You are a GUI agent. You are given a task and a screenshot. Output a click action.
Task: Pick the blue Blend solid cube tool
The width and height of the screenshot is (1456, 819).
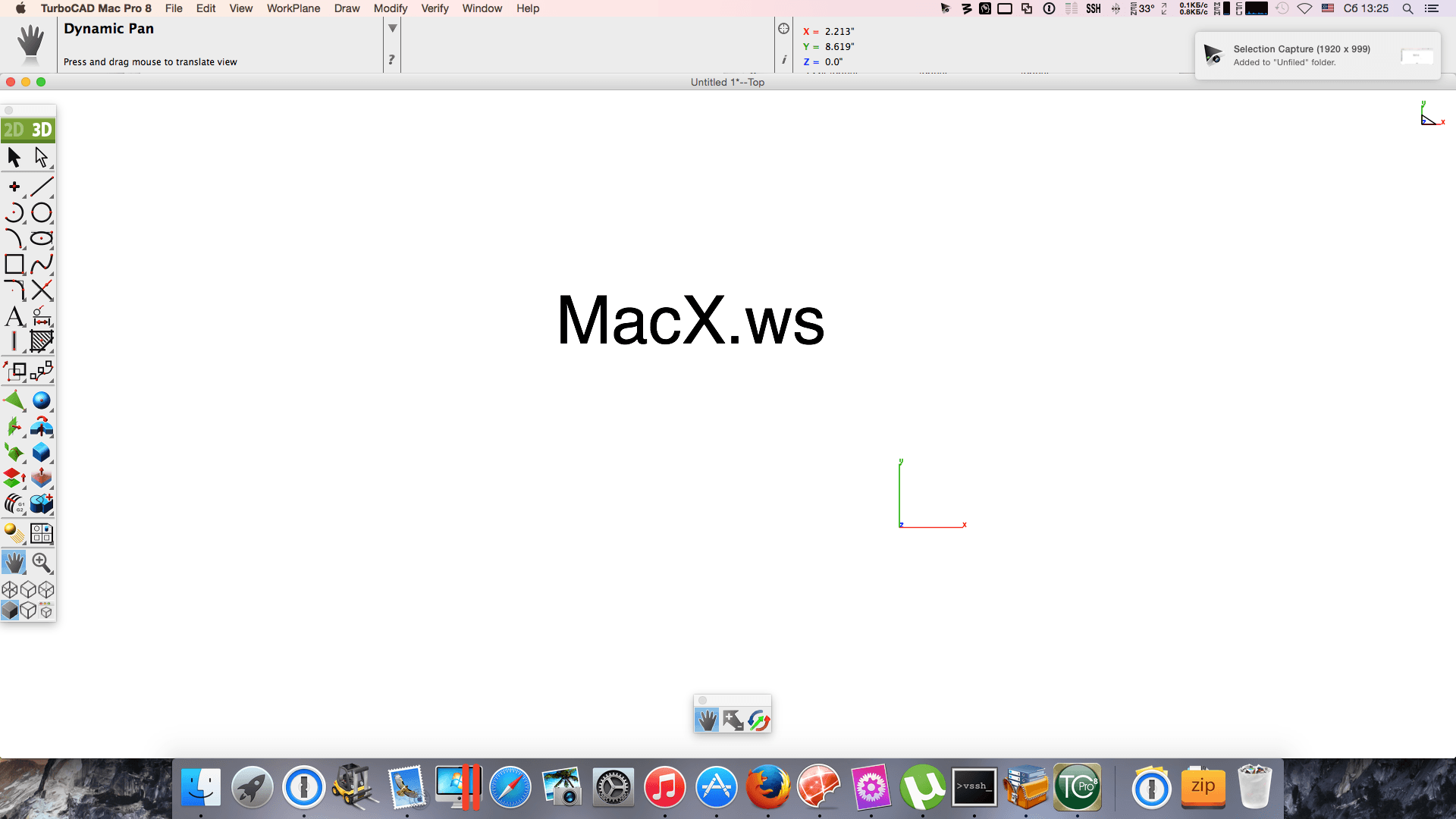pyautogui.click(x=42, y=453)
